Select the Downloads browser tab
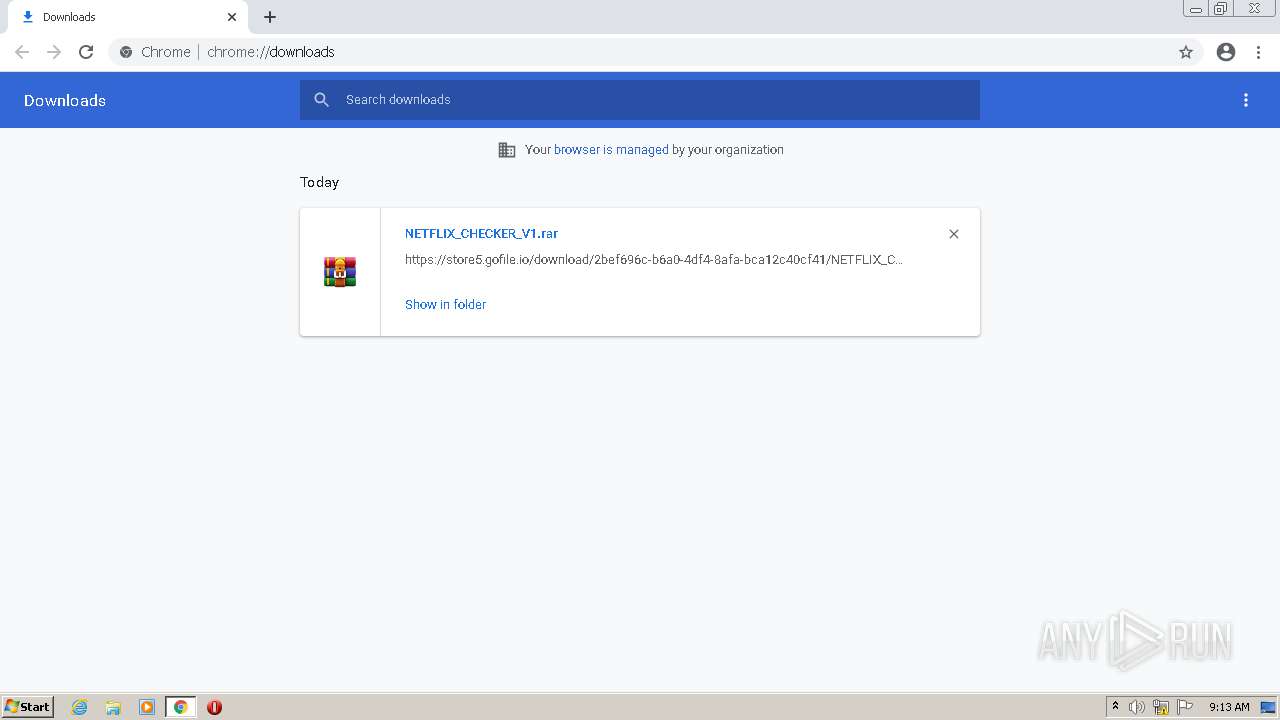 coord(128,17)
